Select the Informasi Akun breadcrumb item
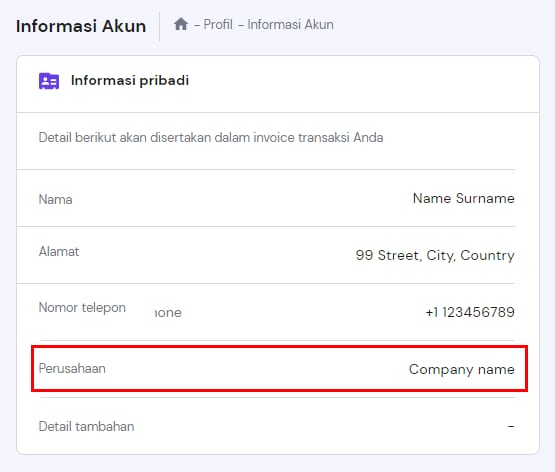Viewport: 555px width, 472px height. 290,24
